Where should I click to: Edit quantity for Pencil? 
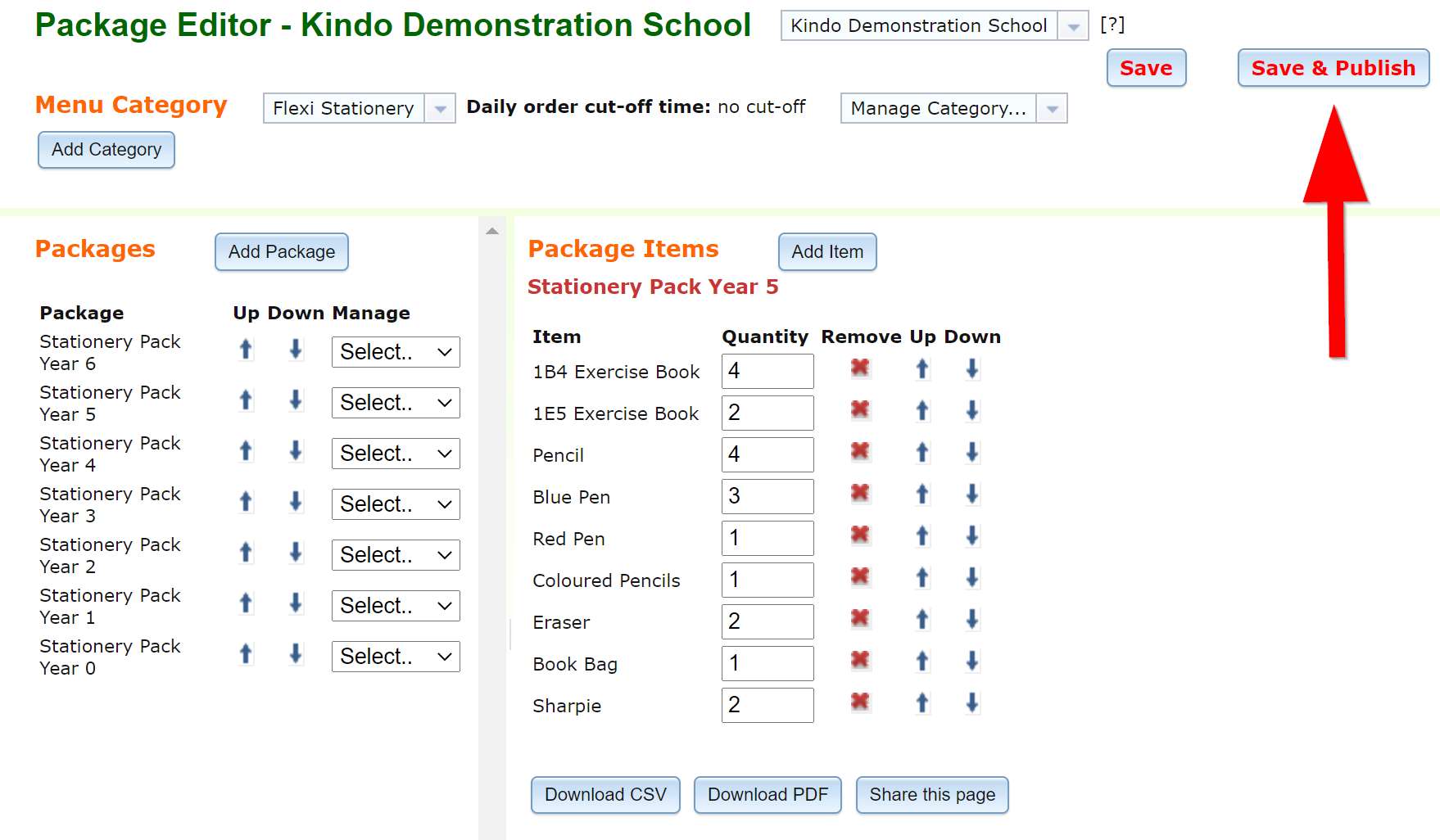coord(768,454)
